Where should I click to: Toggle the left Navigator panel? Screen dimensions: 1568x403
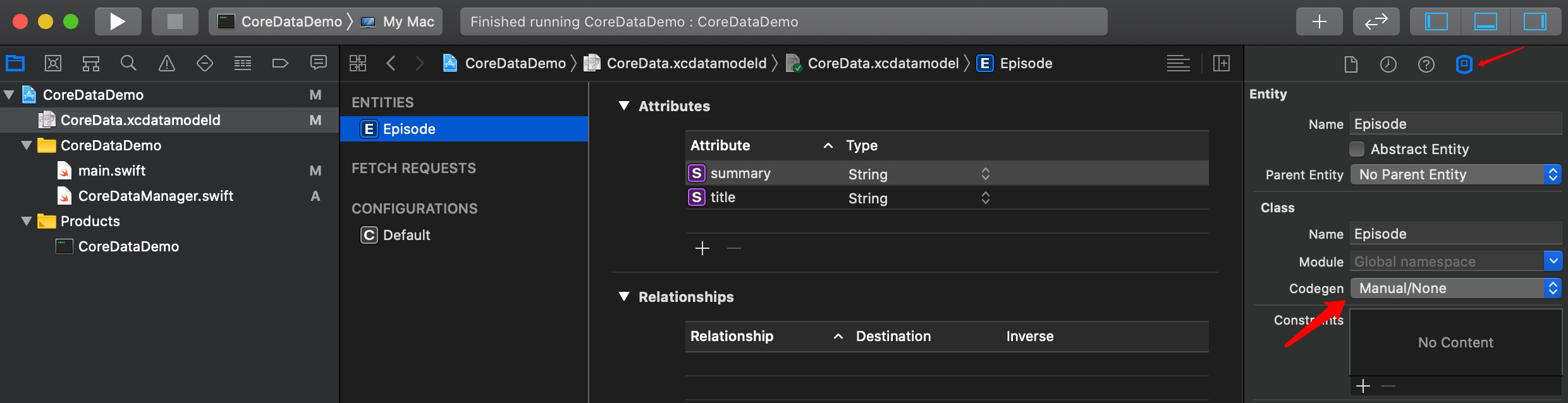click(1436, 21)
